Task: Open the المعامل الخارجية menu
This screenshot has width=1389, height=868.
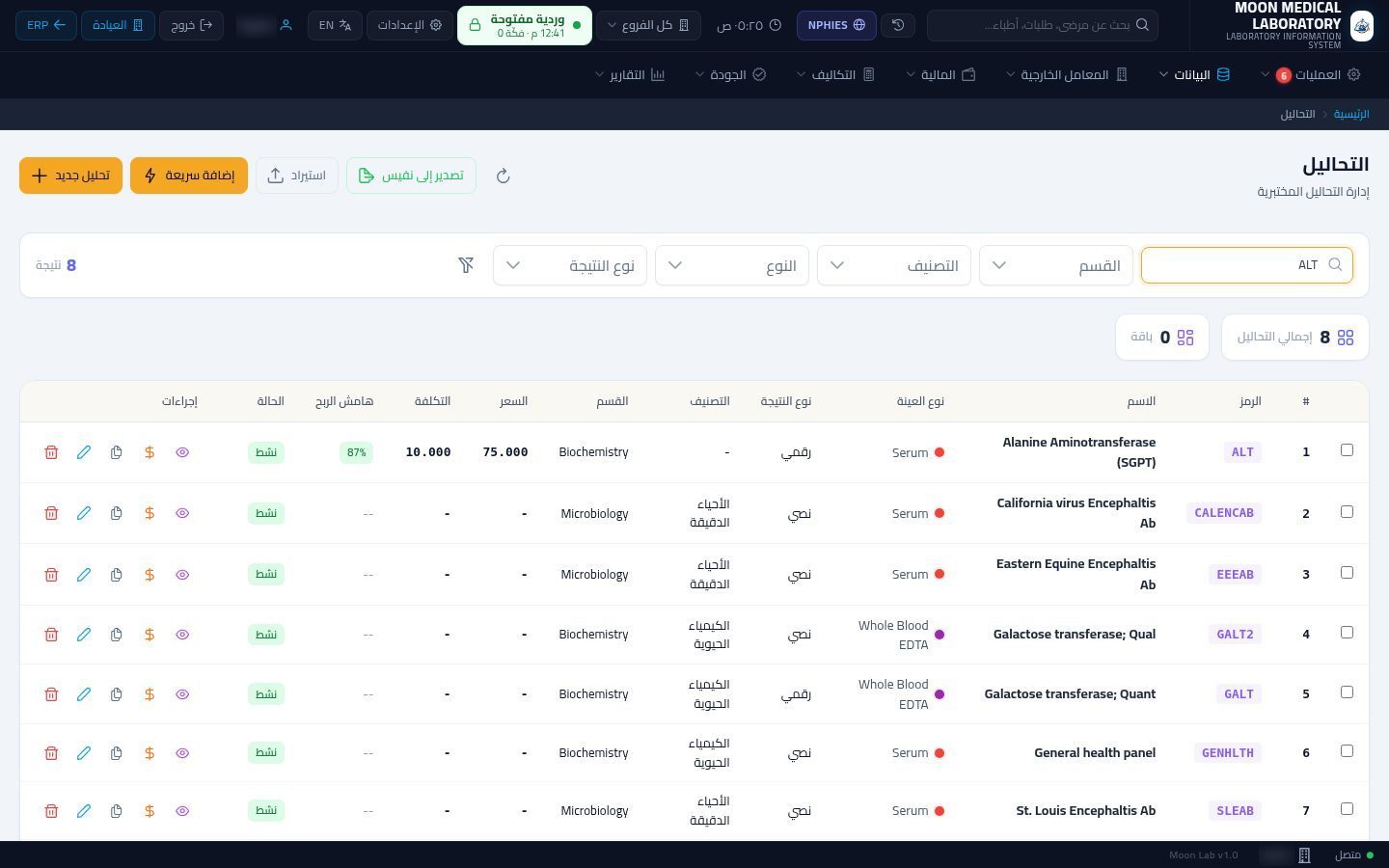Action: pyautogui.click(x=1067, y=74)
